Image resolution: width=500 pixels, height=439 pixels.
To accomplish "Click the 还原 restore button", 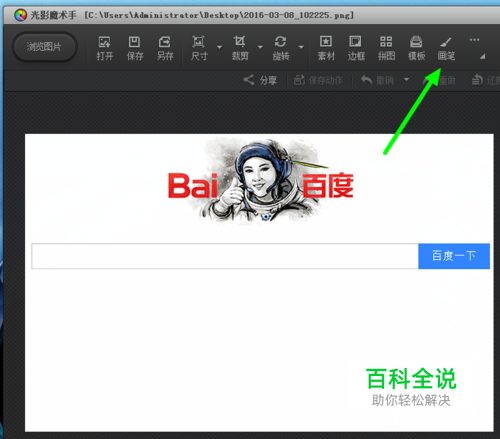I will (485, 80).
